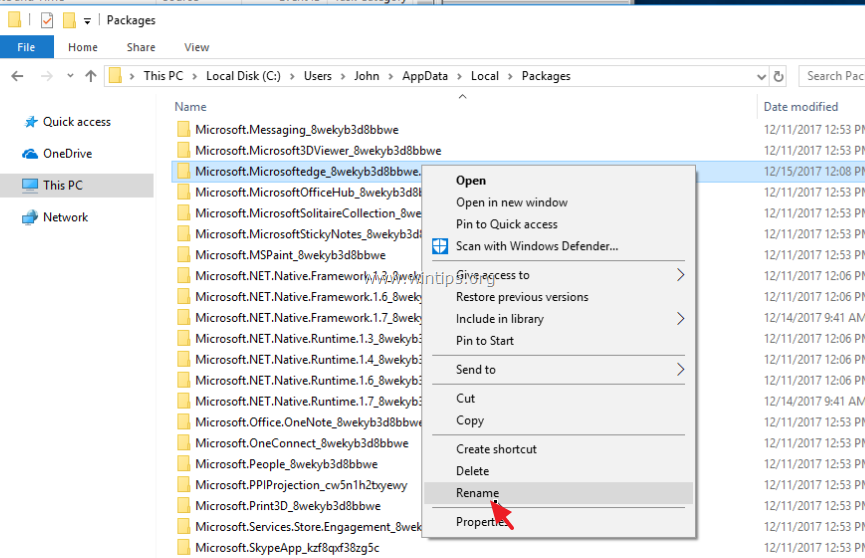The width and height of the screenshot is (865, 558).
Task: Expand the chevron after Local in the address bar
Action: [x=510, y=76]
